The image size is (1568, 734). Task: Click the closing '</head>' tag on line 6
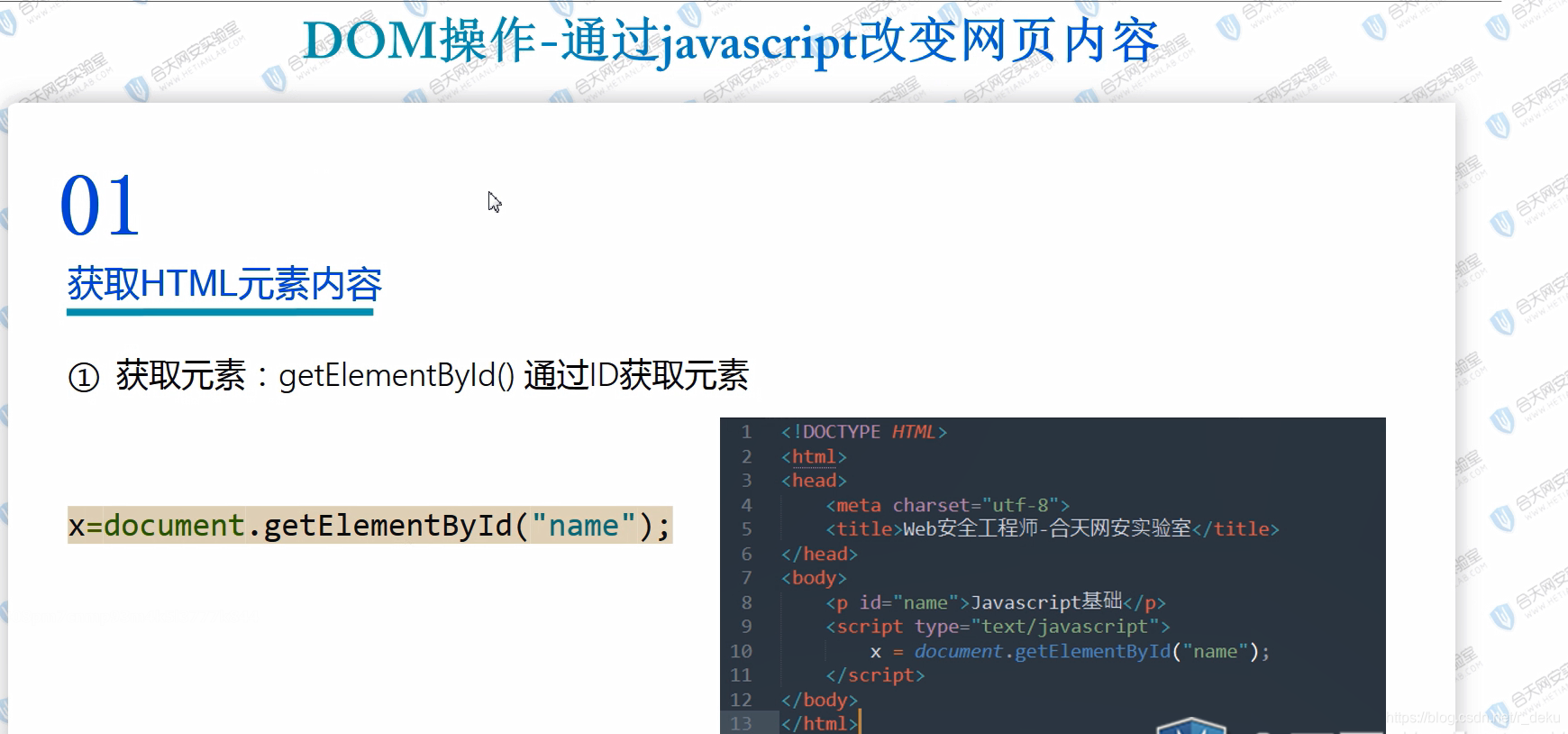[x=819, y=554]
